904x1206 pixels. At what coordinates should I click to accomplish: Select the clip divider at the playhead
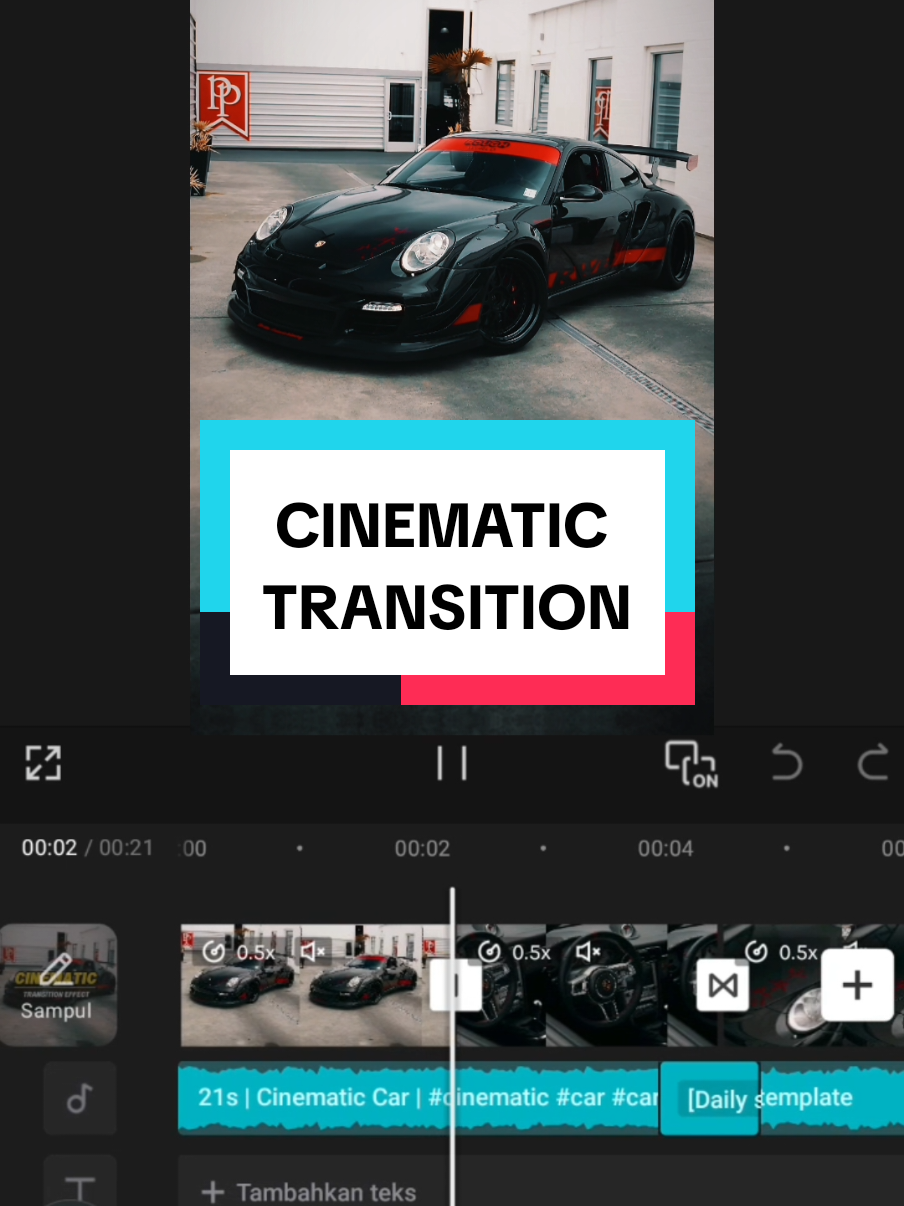click(455, 986)
